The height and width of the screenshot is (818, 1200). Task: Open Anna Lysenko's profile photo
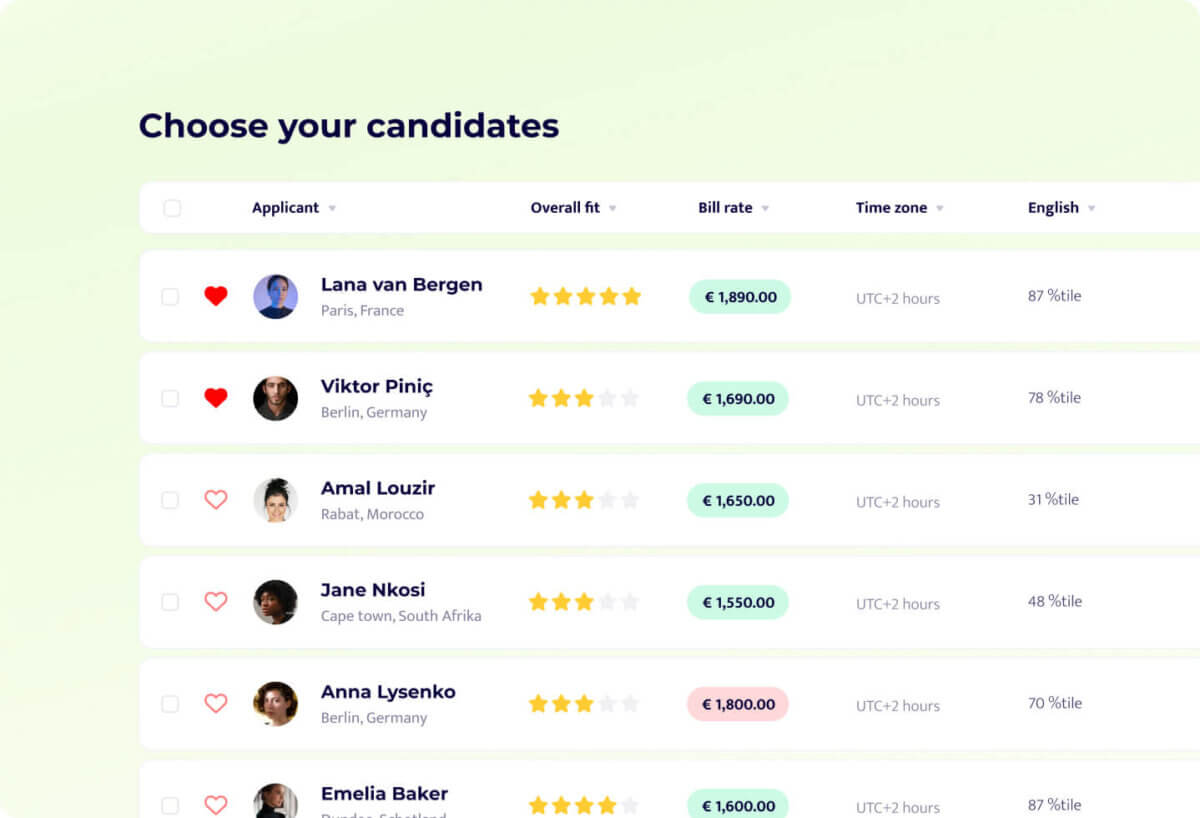click(275, 704)
